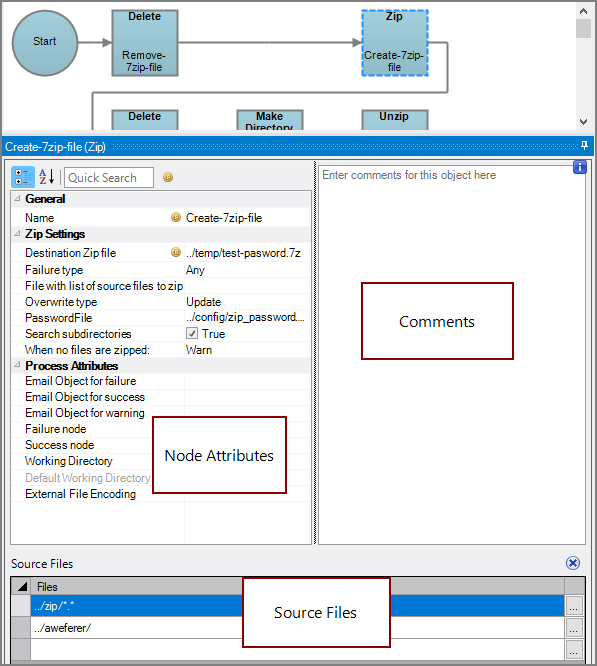Pin the Create-7zip-file panel
The width and height of the screenshot is (597, 666).
(584, 146)
